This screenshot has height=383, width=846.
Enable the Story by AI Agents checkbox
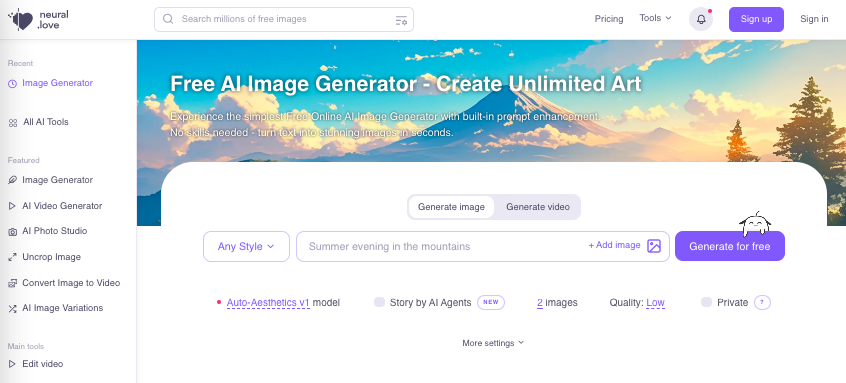tap(379, 302)
